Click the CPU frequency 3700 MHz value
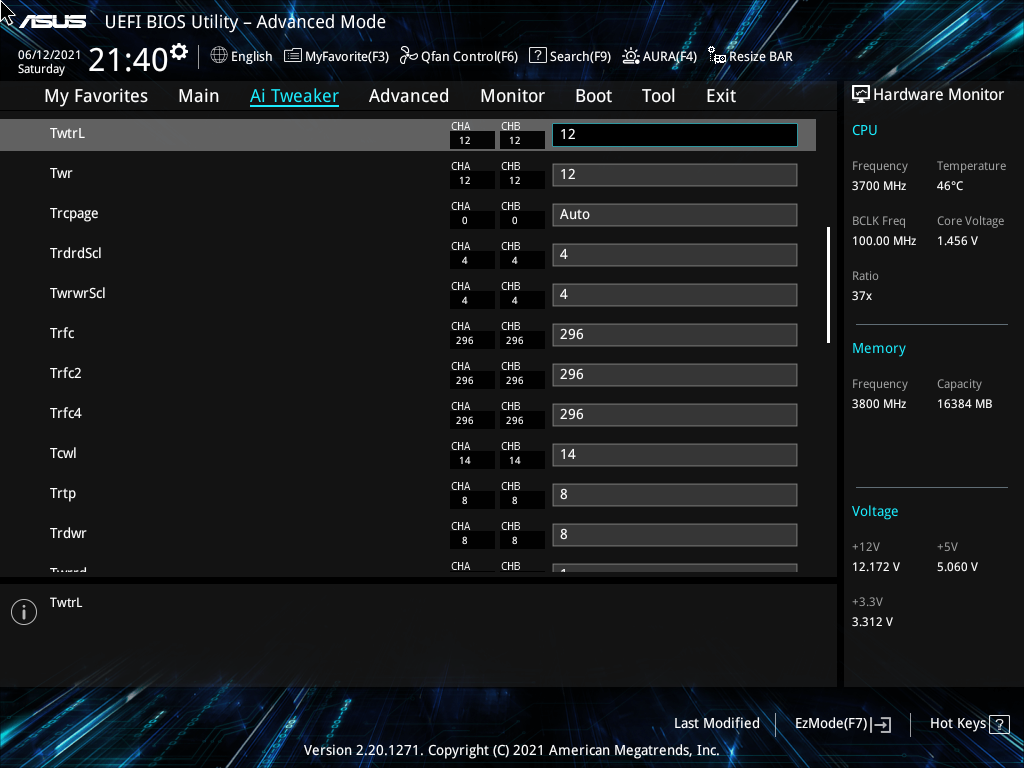This screenshot has width=1024, height=768. [879, 186]
